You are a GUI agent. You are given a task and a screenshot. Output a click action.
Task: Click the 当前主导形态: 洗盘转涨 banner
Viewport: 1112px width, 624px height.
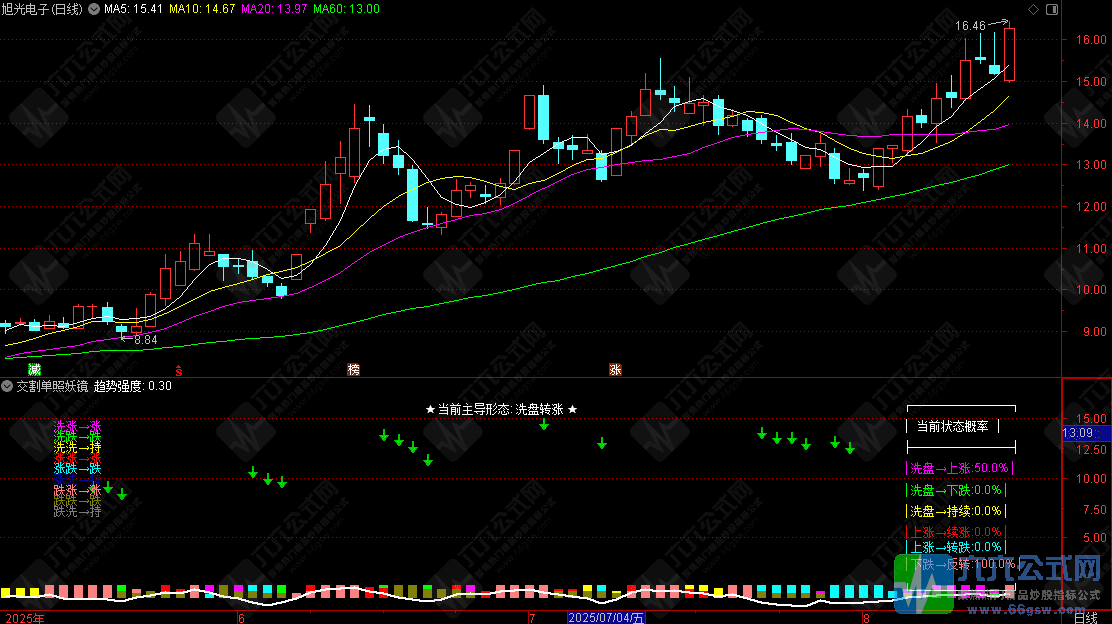[501, 409]
